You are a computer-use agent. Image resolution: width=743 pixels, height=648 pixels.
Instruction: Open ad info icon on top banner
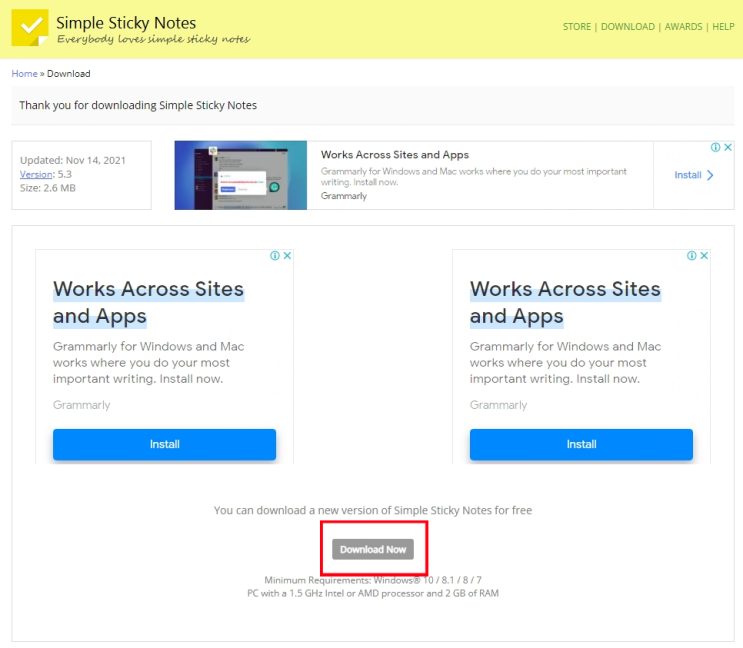(x=716, y=147)
